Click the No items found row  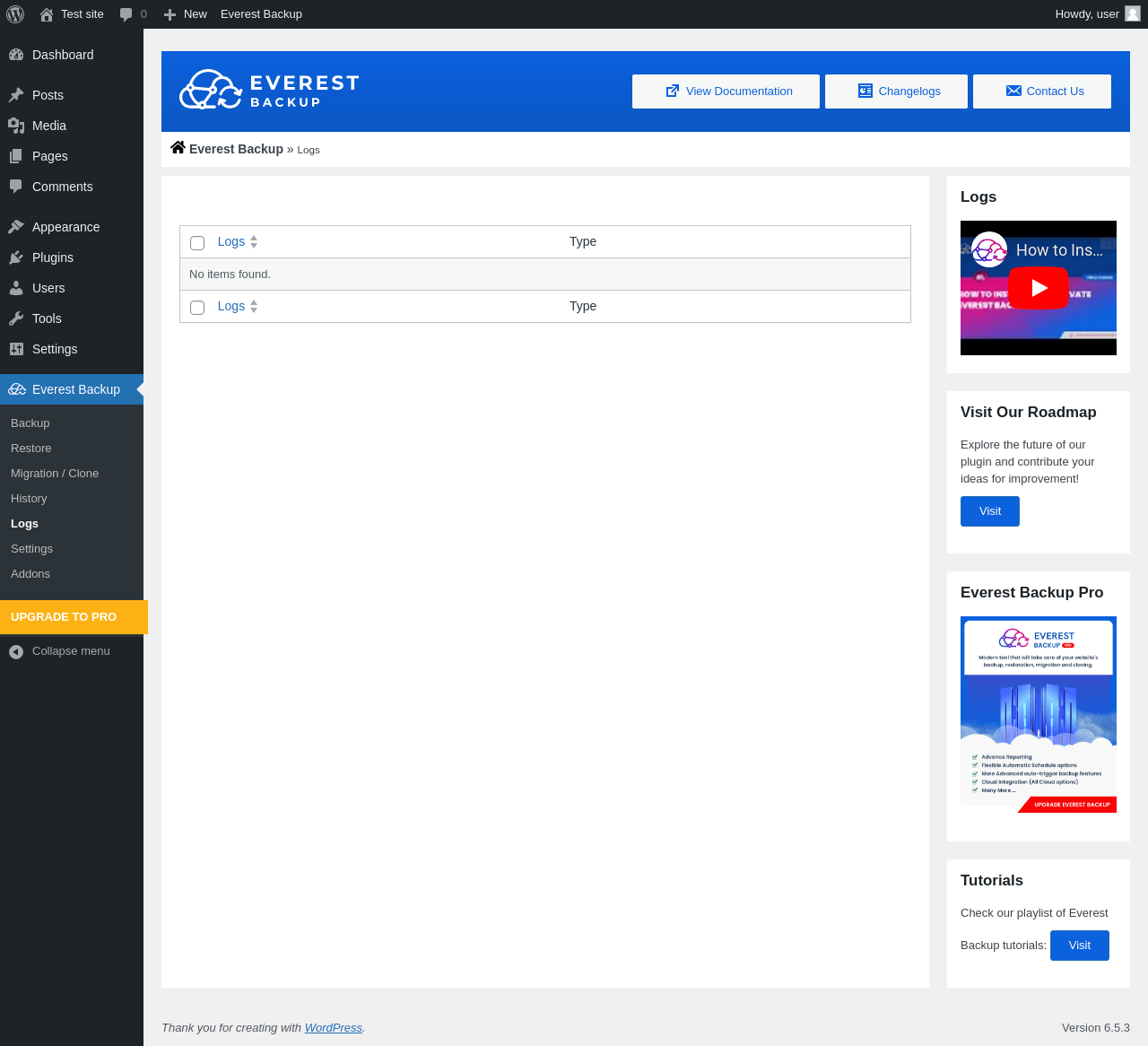545,275
